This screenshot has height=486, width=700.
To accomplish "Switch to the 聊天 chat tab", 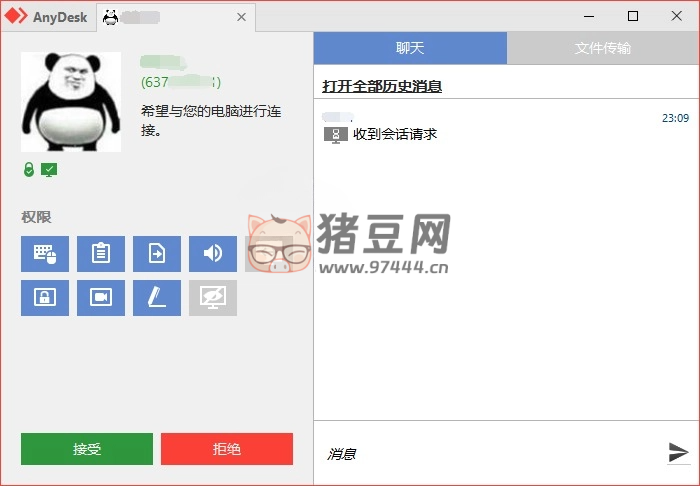I will pyautogui.click(x=410, y=48).
